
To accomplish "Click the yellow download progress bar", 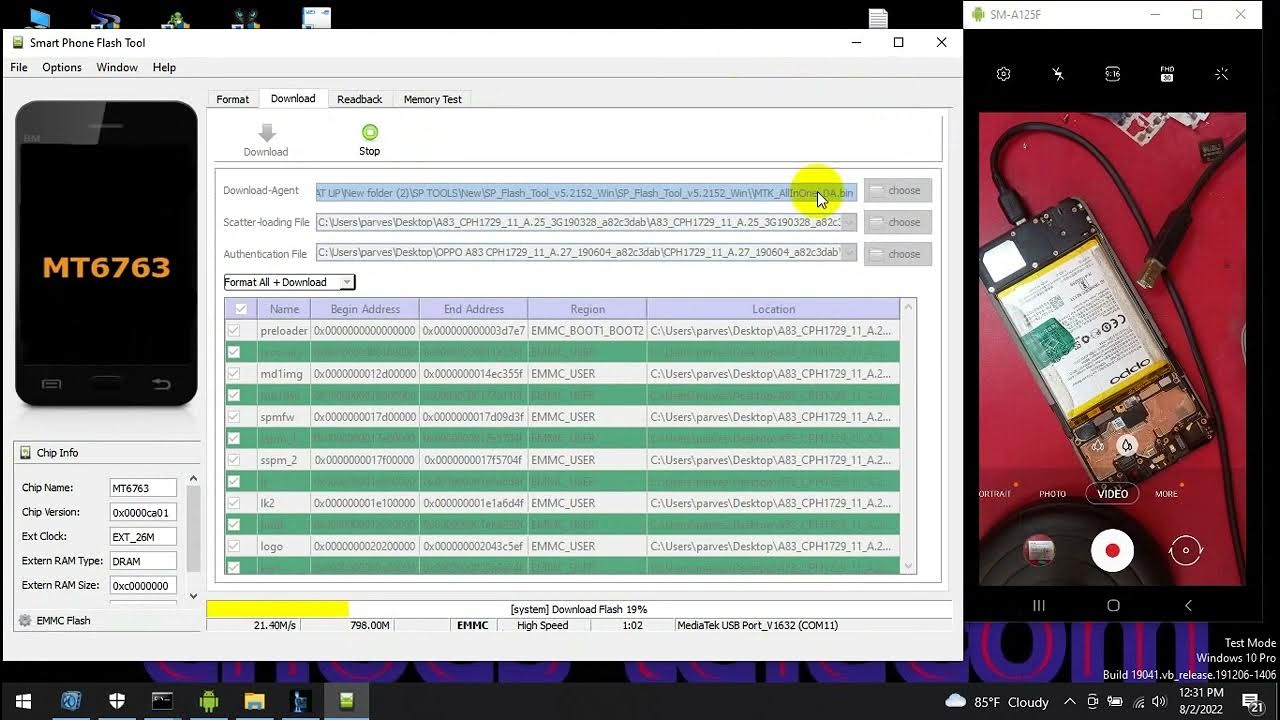I will pyautogui.click(x=278, y=609).
